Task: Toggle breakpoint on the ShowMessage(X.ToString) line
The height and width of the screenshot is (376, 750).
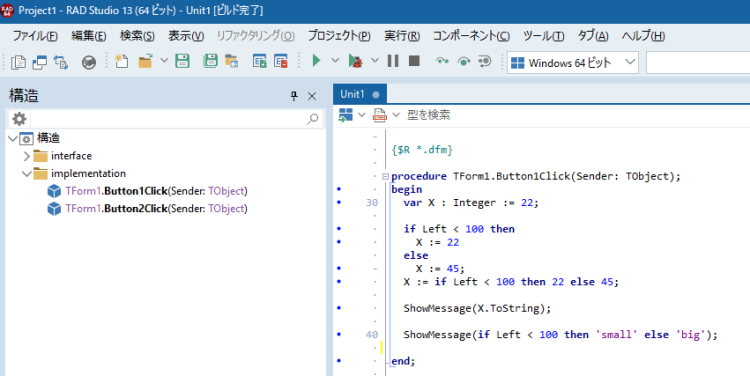Action: (x=339, y=308)
